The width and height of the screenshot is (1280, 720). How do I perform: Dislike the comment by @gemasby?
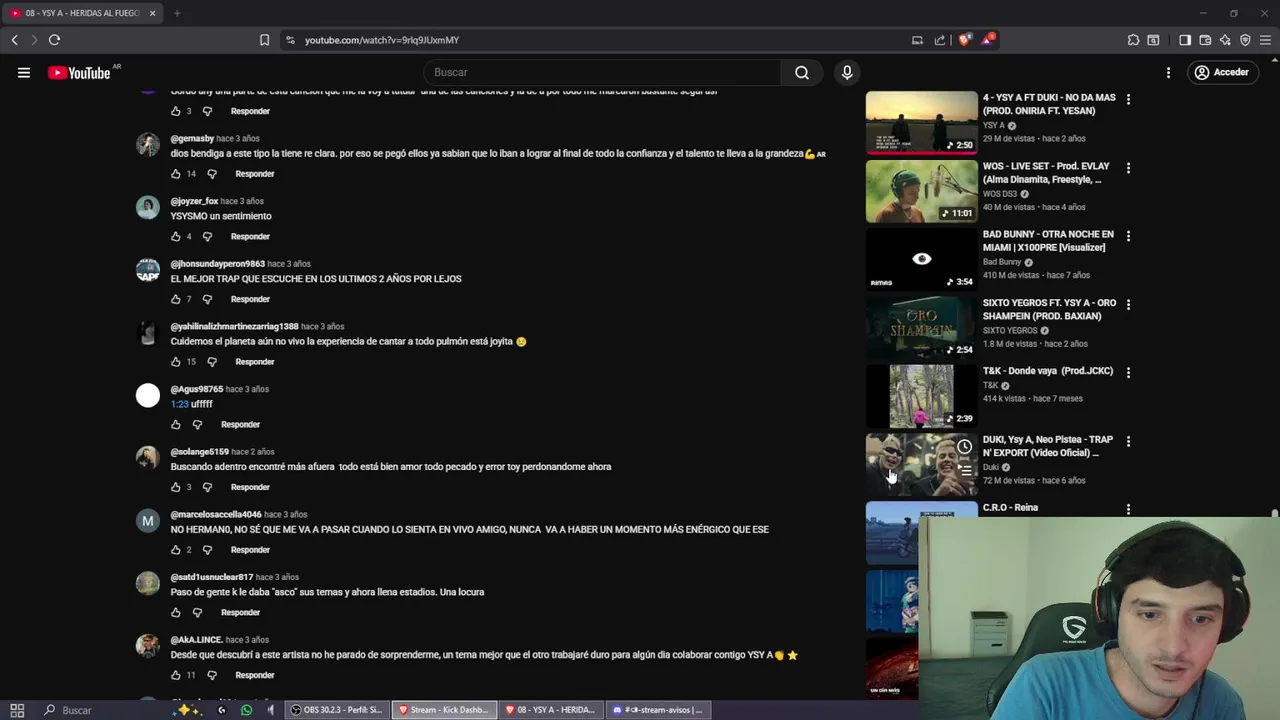pyautogui.click(x=212, y=174)
